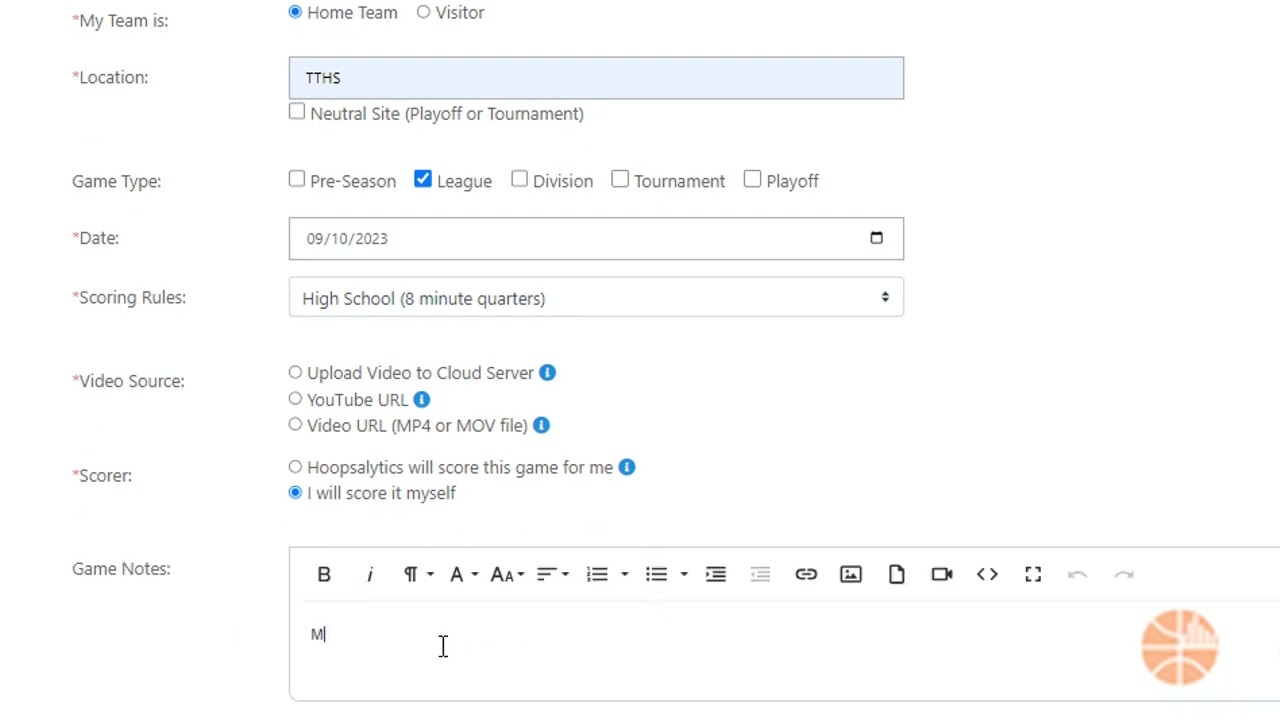Screen dimensions: 1280x720
Task: Click info icon beside Upload Video to Cloud
Action: [547, 373]
